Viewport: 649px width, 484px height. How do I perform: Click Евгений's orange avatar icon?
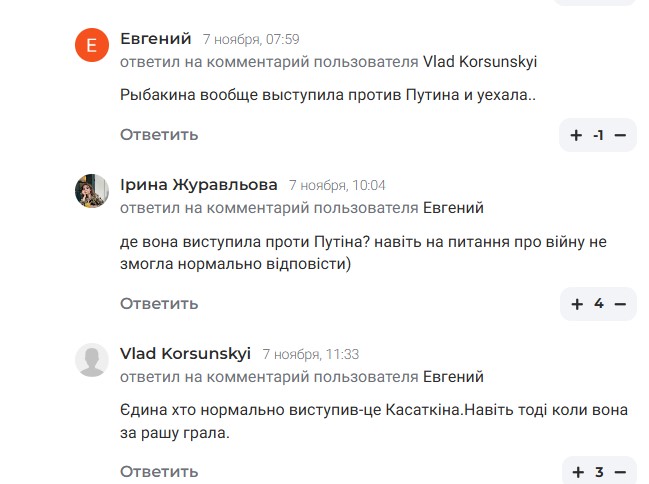pyautogui.click(x=92, y=45)
